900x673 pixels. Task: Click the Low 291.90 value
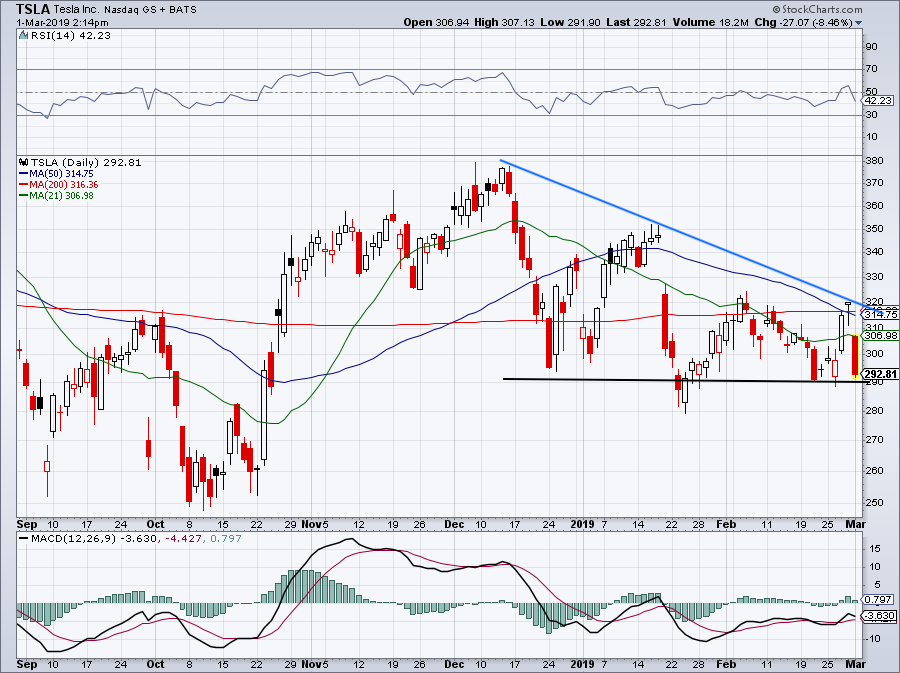570,22
